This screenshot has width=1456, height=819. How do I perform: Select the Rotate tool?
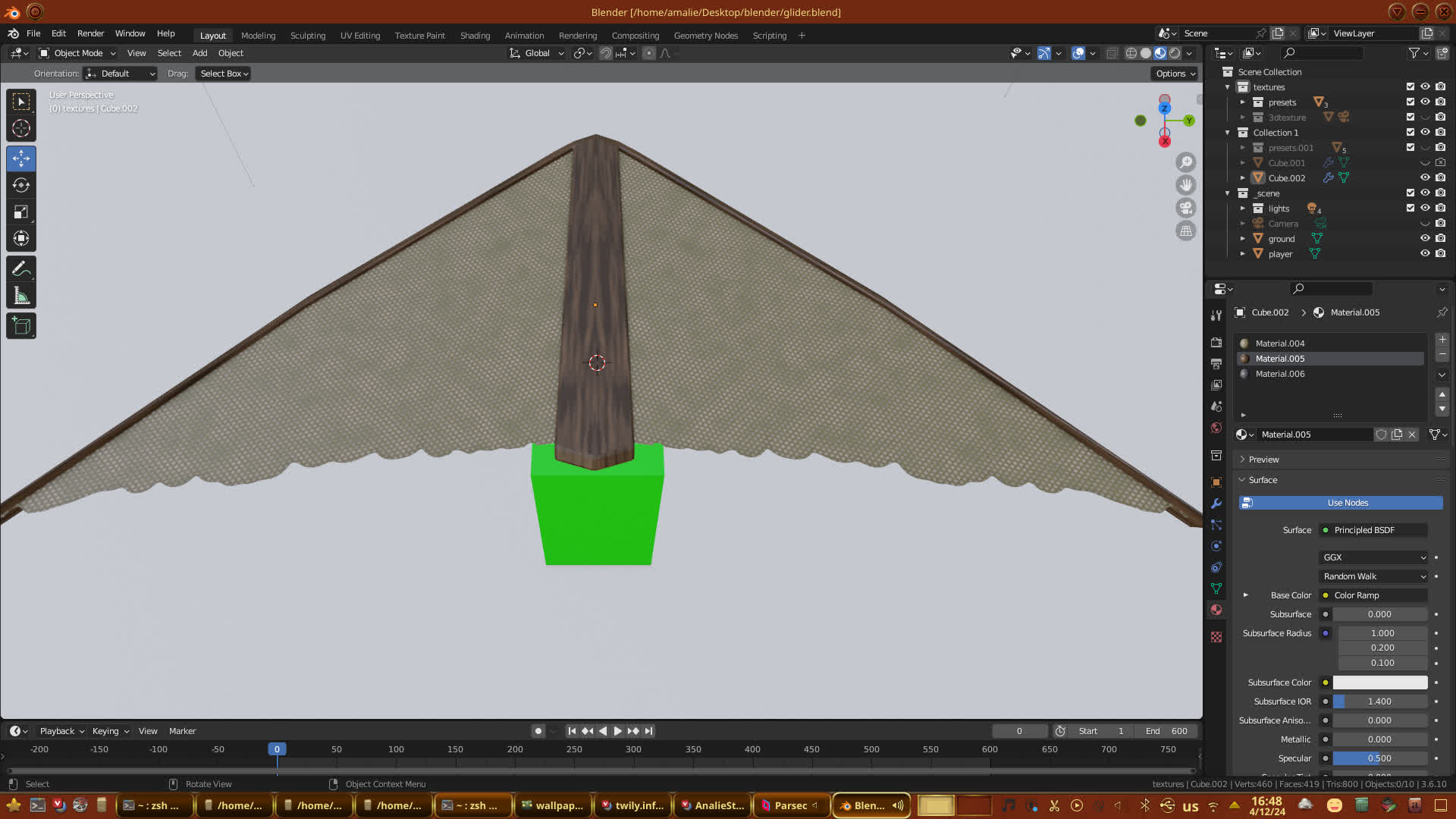[x=21, y=185]
